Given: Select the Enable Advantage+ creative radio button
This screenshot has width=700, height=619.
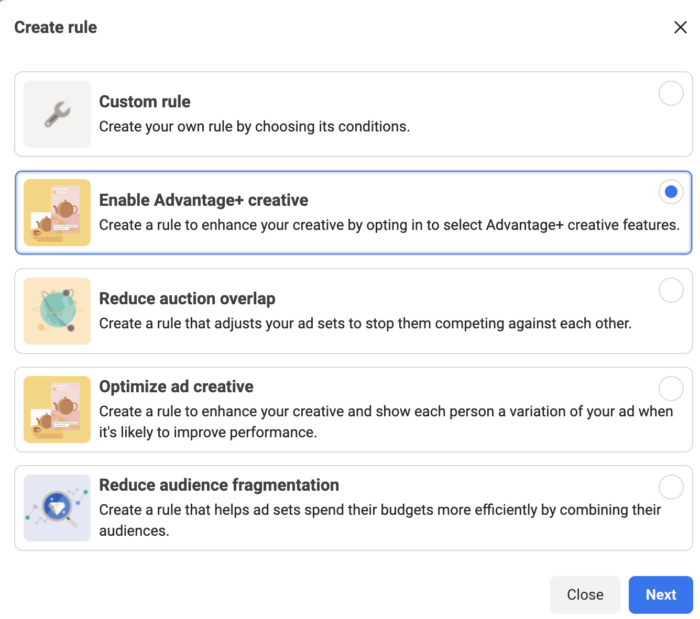Looking at the screenshot, I should point(671,192).
